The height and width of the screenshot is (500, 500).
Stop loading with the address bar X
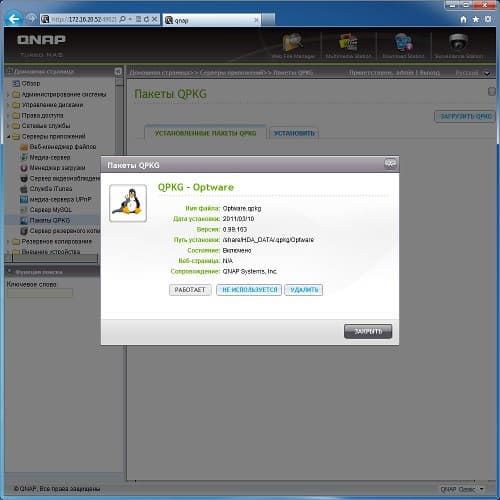point(154,19)
